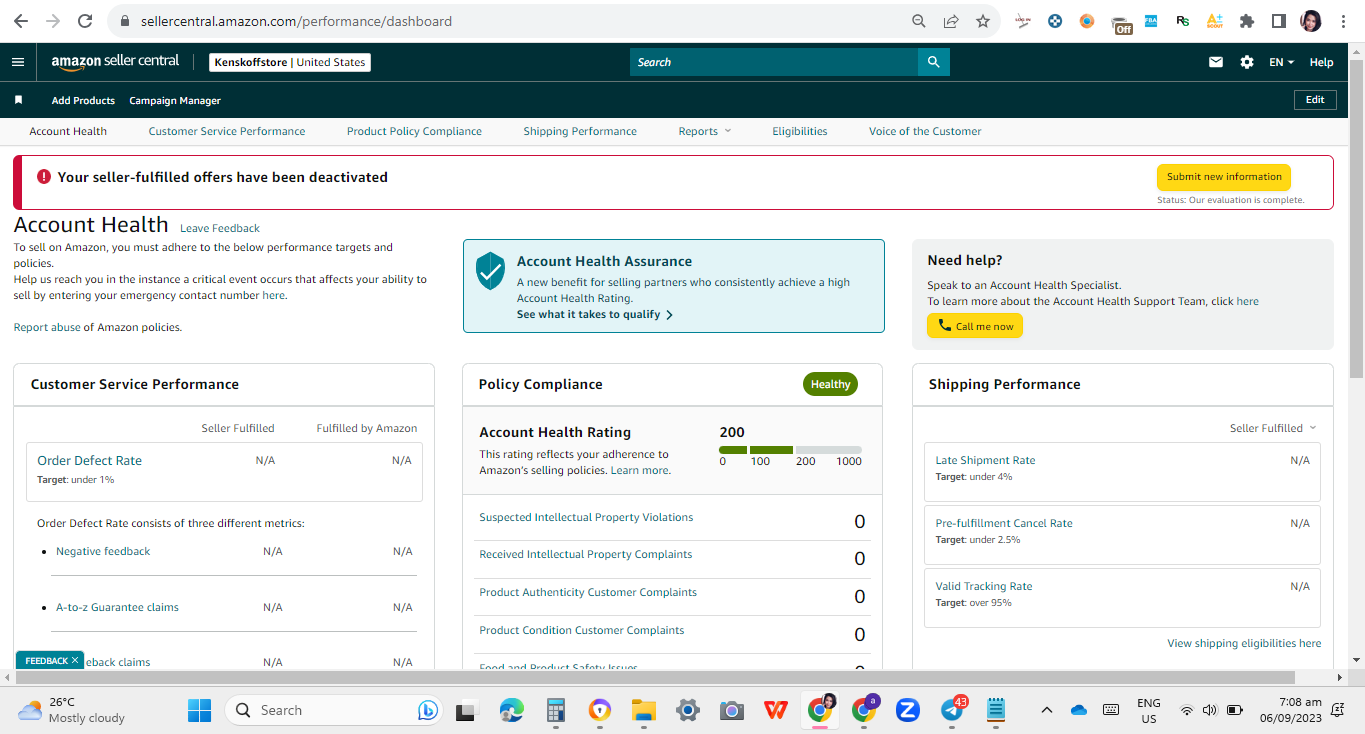The width and height of the screenshot is (1365, 734).
Task: Expand See what it takes to qualify
Action: 594,314
